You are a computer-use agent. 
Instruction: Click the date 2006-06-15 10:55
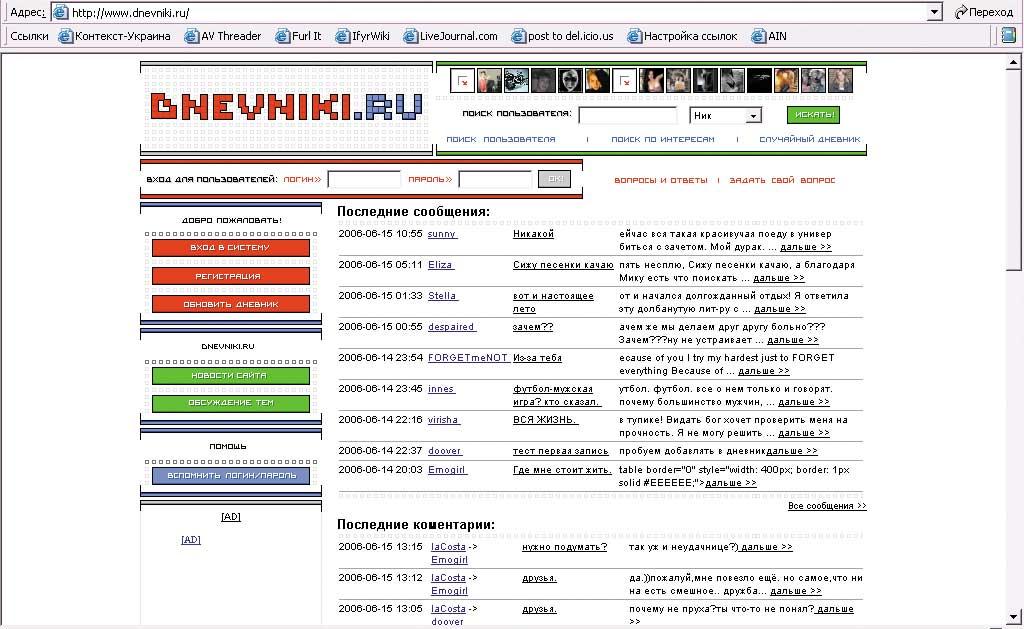pos(380,234)
